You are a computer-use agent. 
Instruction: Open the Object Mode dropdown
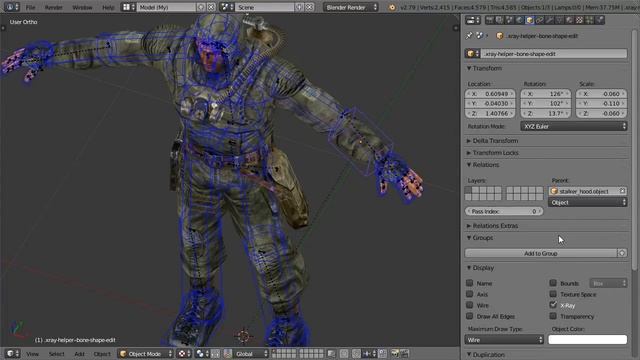coord(145,353)
